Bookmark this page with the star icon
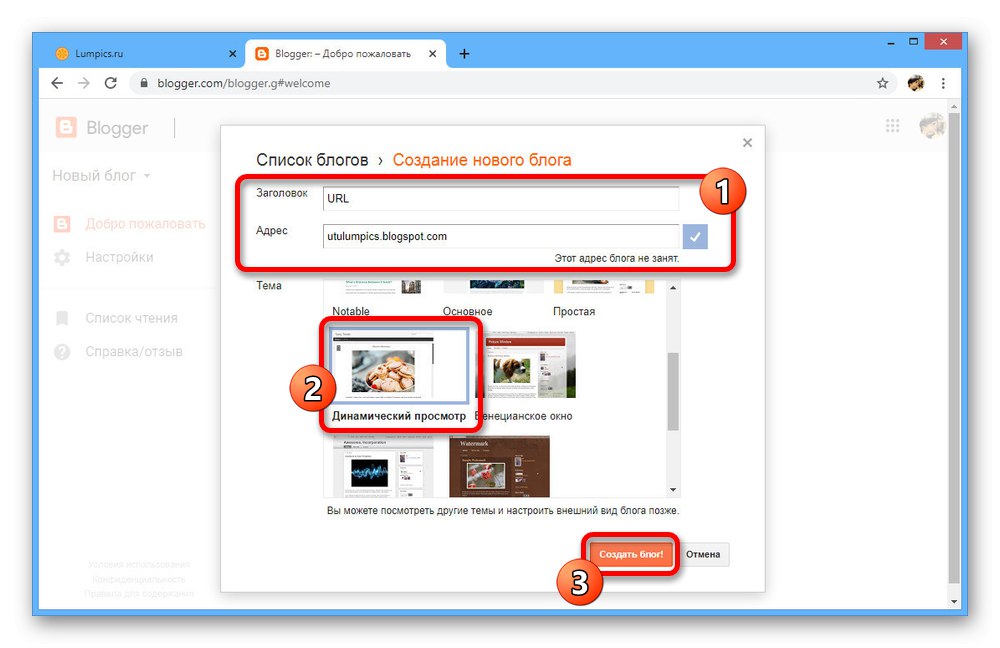The image size is (1000, 648). point(882,83)
